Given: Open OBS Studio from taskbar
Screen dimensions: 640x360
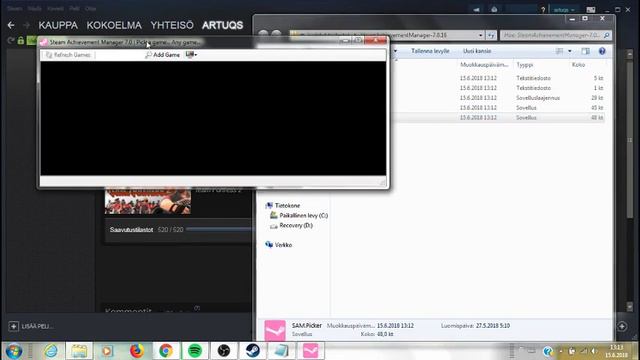Looking at the screenshot, I should (224, 351).
